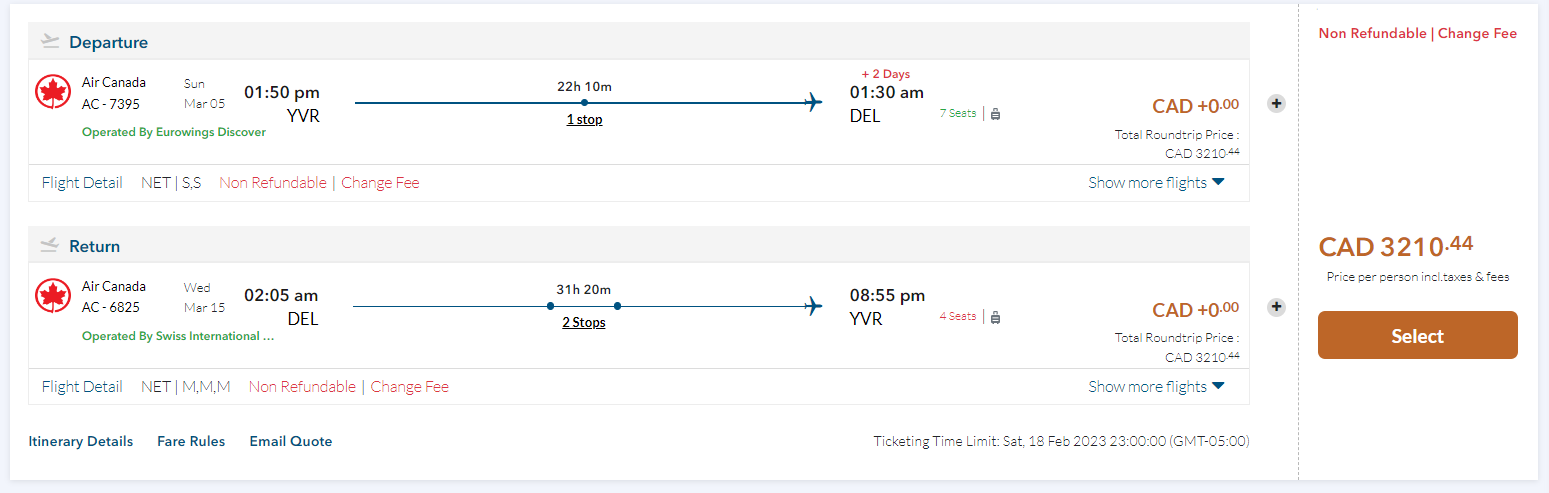
Task: Open Flight Detail for return flight
Action: tap(82, 387)
